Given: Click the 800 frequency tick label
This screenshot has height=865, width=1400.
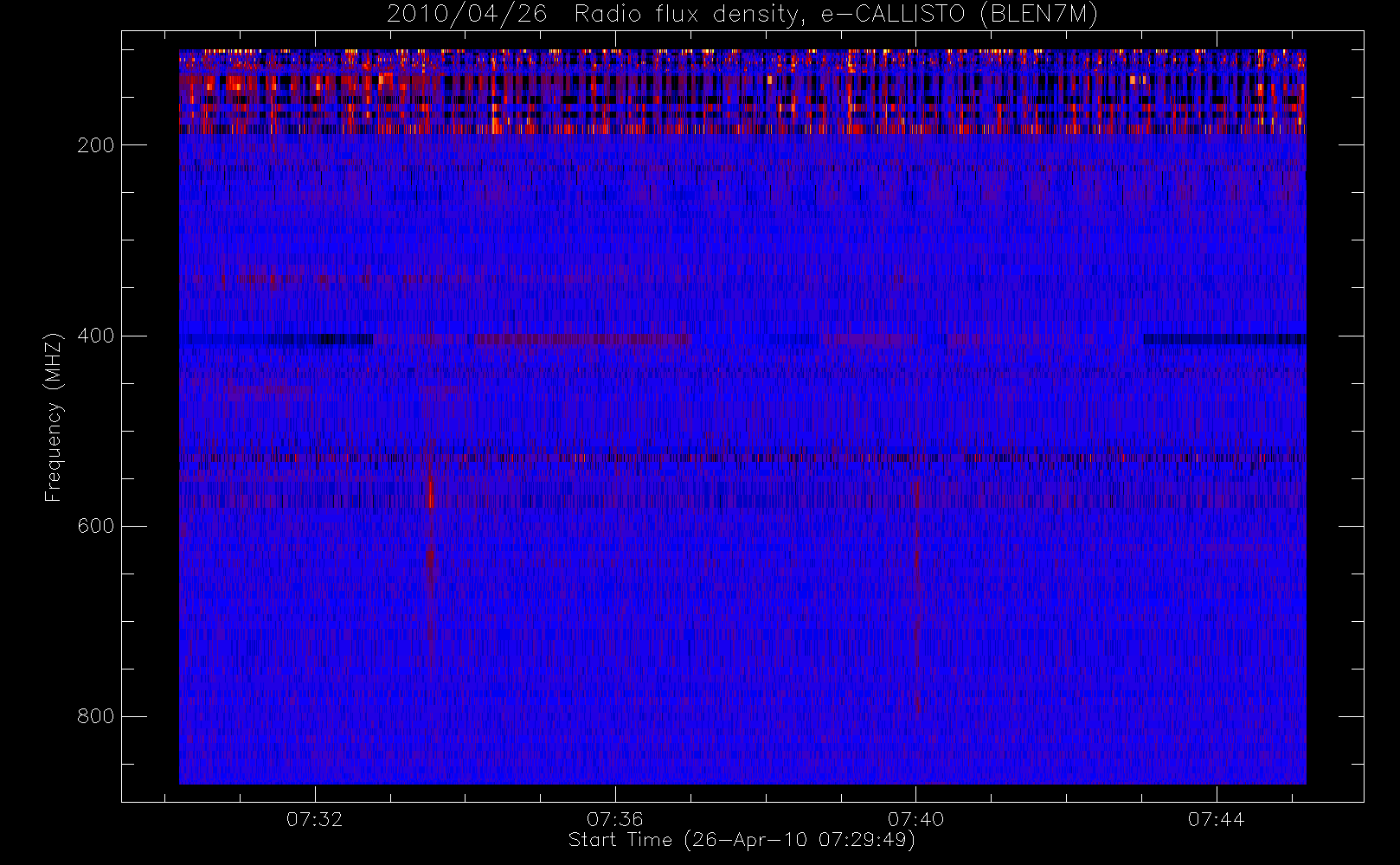Looking at the screenshot, I should click(x=96, y=716).
